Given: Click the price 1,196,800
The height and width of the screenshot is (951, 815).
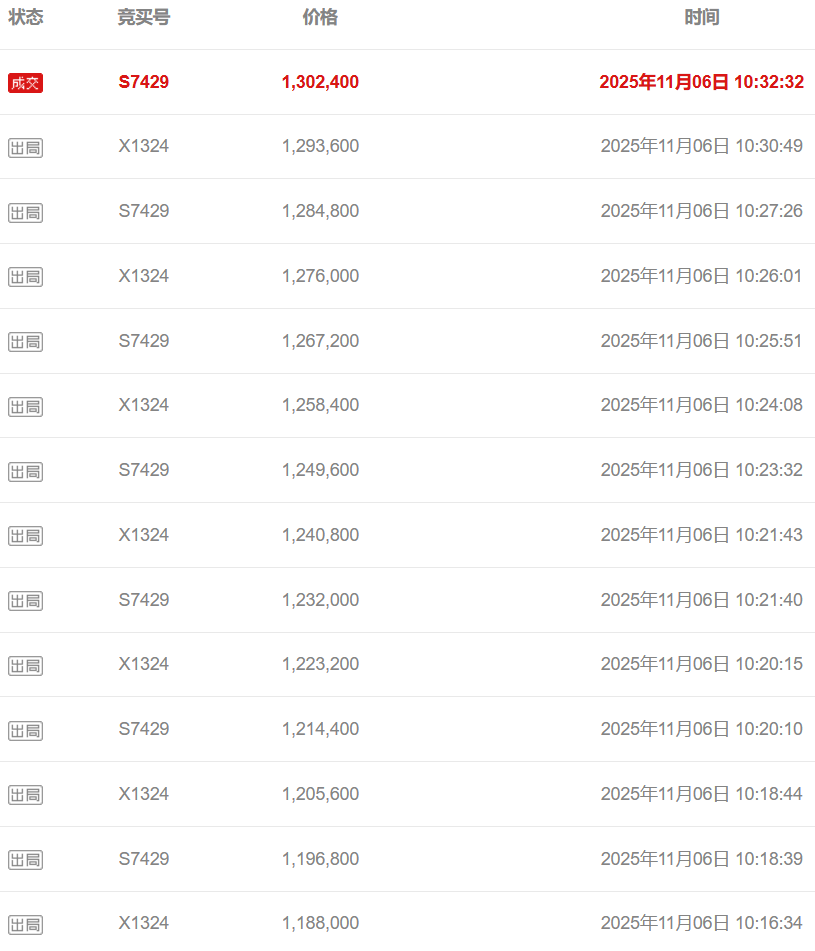Looking at the screenshot, I should (x=320, y=859).
